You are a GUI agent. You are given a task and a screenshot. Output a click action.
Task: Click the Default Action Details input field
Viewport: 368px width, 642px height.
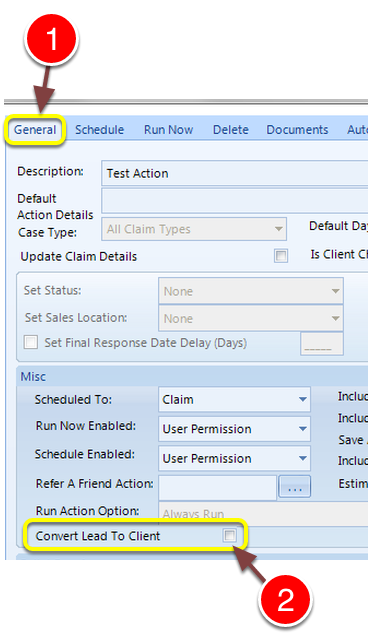pos(235,201)
